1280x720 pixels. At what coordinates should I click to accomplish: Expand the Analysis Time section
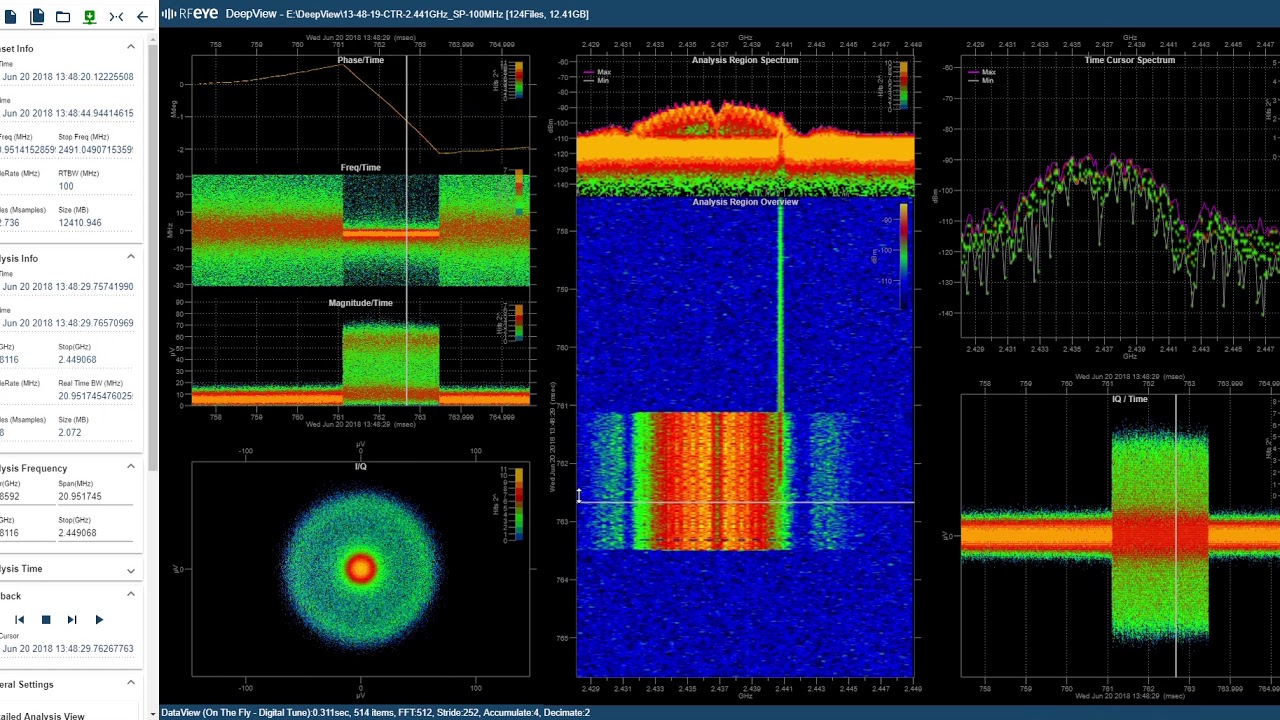pos(130,570)
